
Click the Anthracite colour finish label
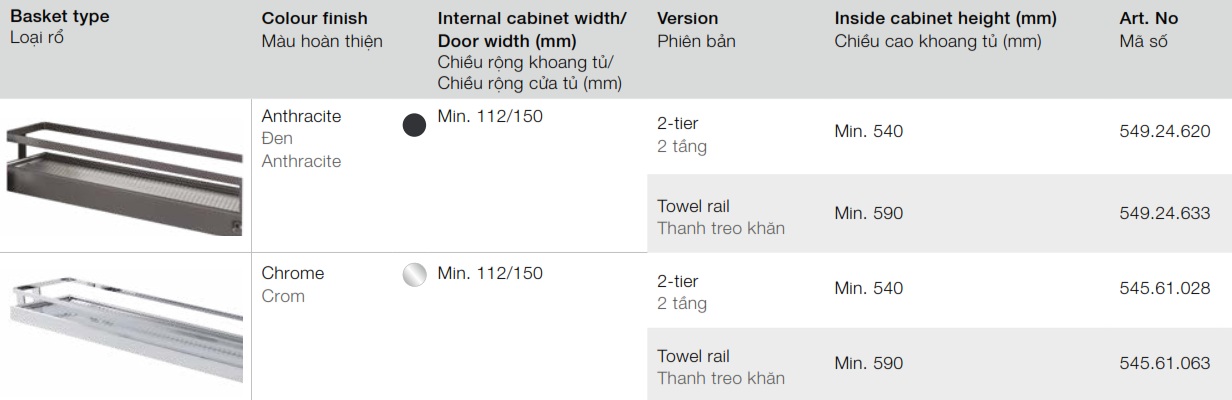tap(301, 116)
